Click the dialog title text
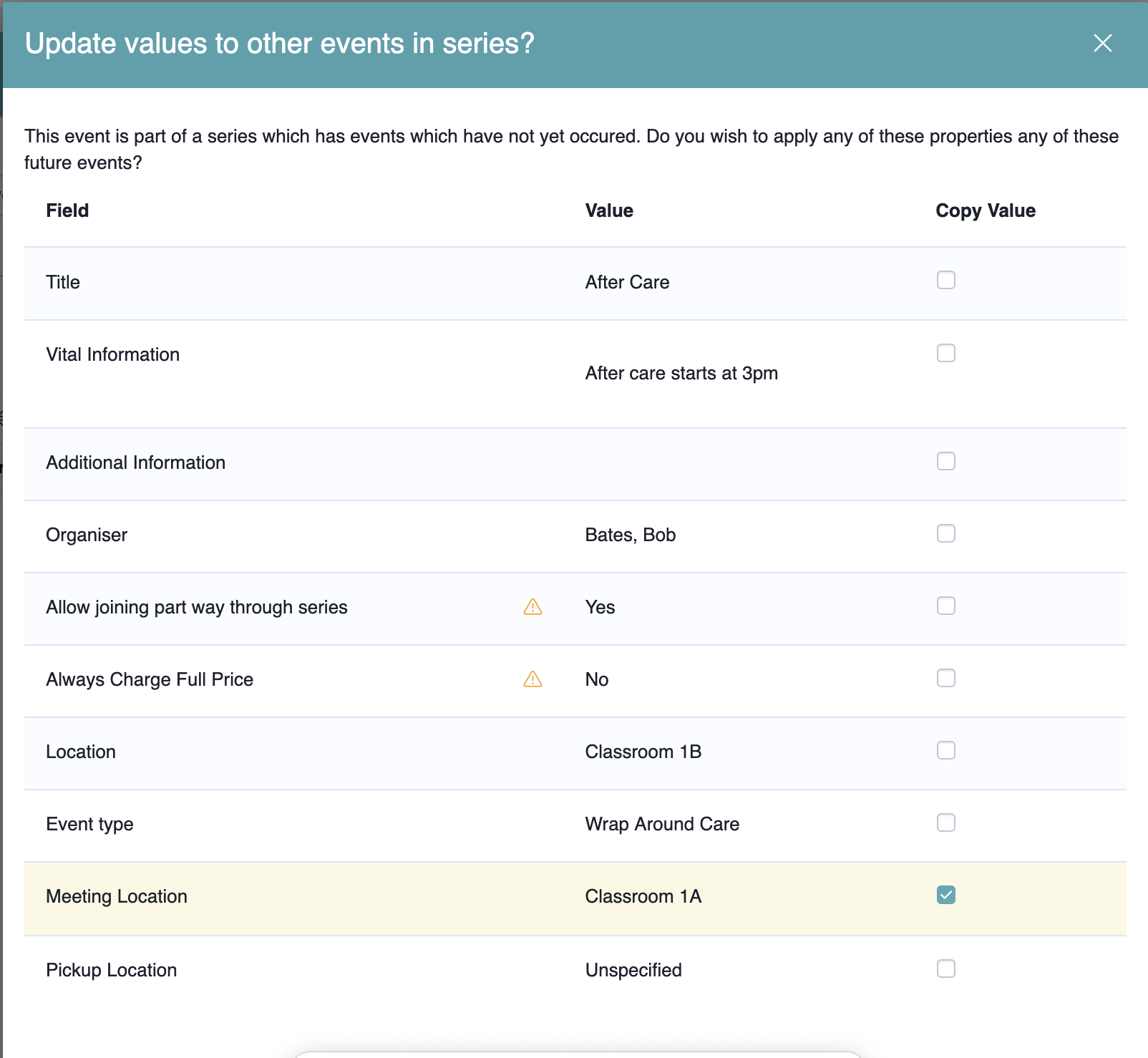 (279, 44)
